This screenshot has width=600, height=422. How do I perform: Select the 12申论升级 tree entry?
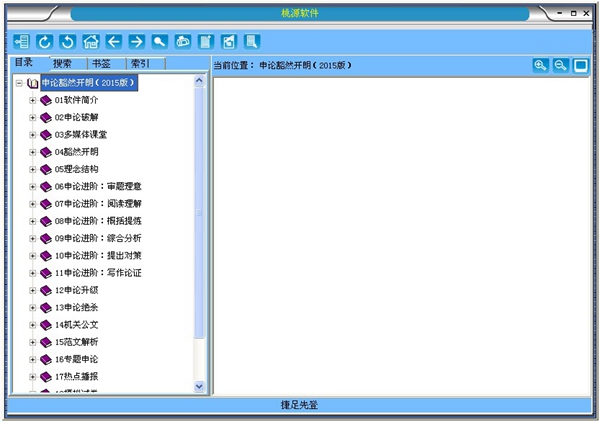click(76, 290)
